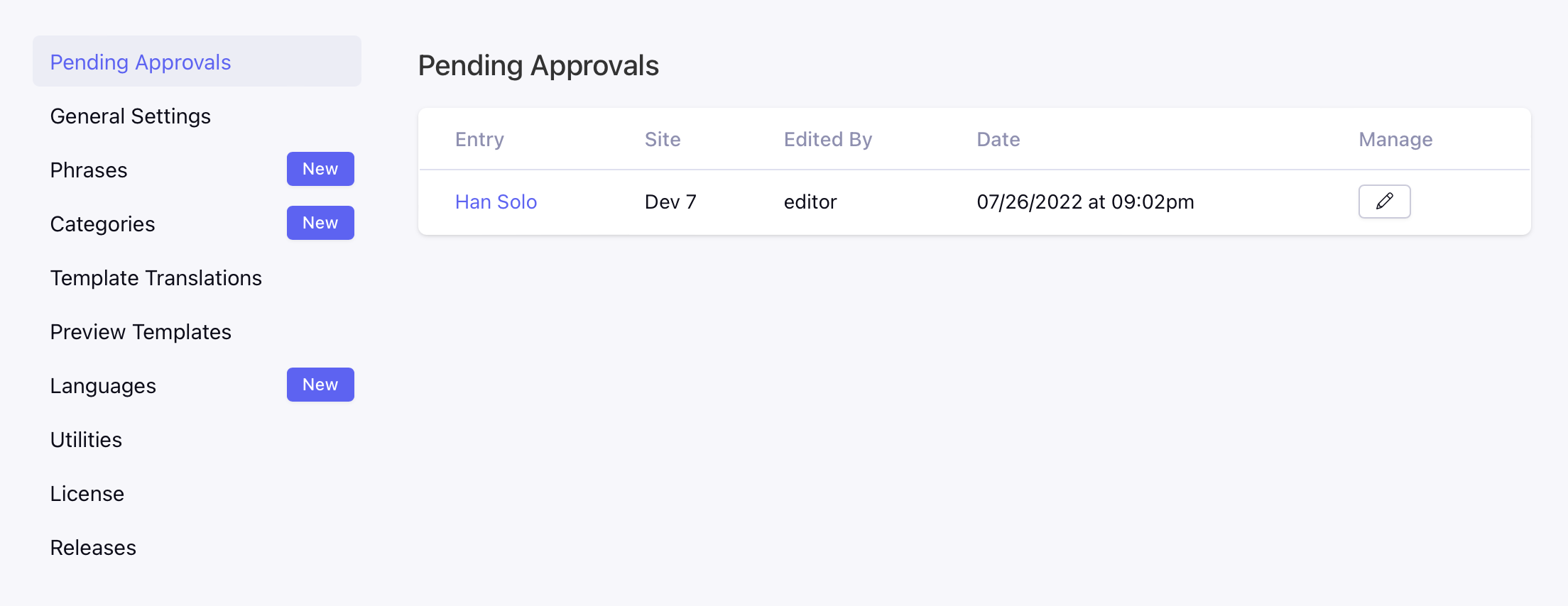Click the Manage column header

pos(1395,139)
